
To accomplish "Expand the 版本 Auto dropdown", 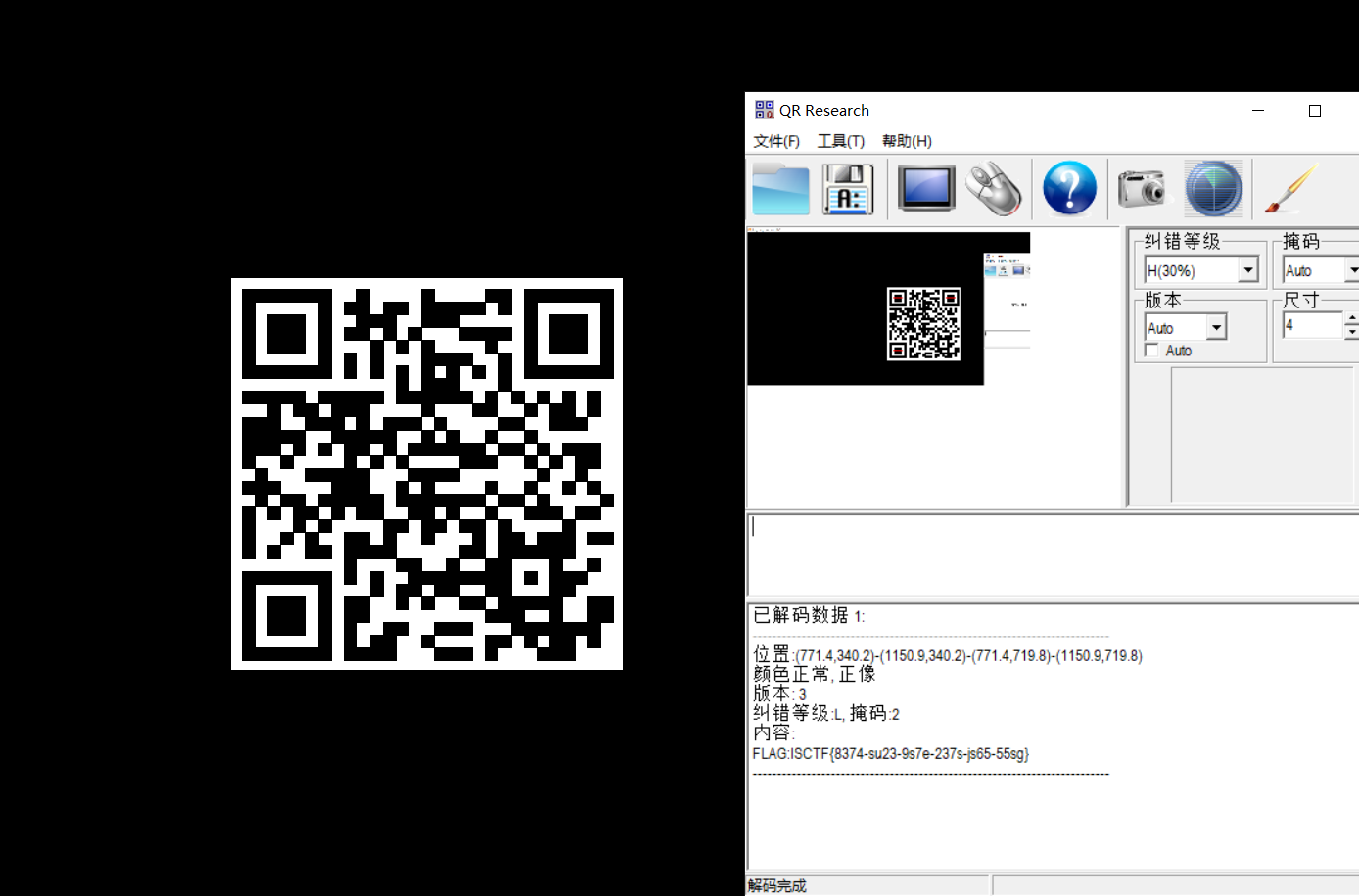I will (1216, 327).
